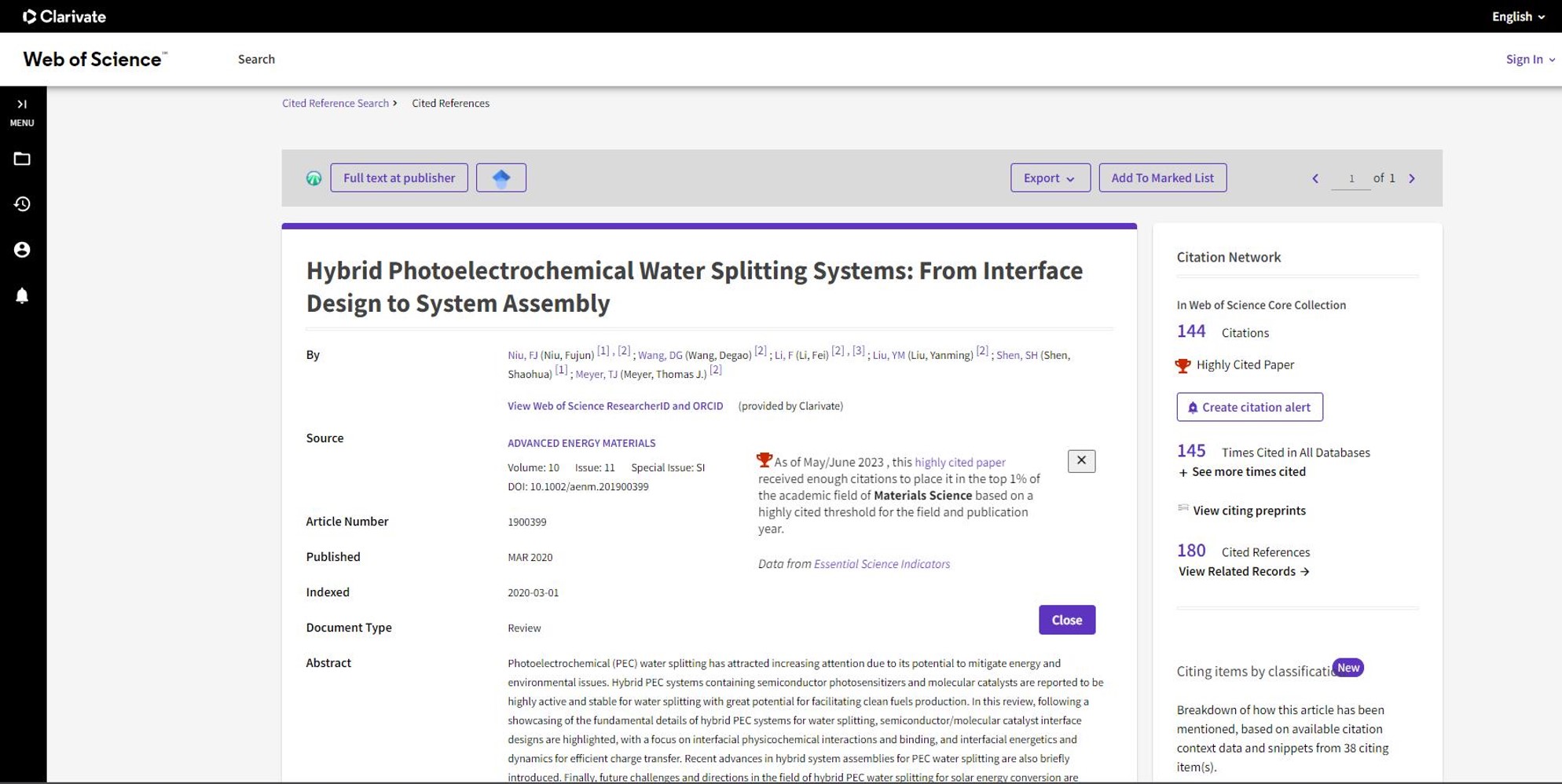Open search history clock icon
Screen dimensions: 1562x784
pyautogui.click(x=22, y=204)
